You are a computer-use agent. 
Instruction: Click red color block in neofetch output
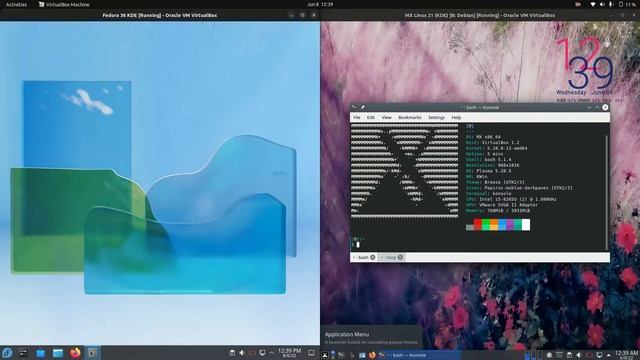click(x=478, y=224)
